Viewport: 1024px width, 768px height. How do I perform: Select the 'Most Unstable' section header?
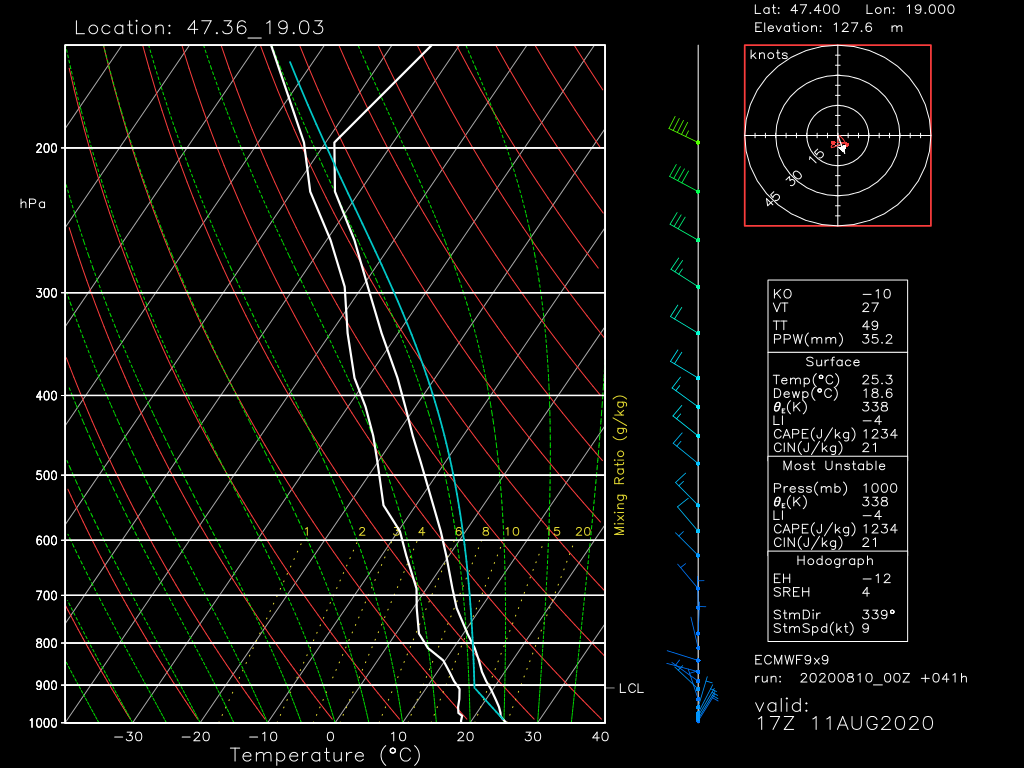coord(832,466)
